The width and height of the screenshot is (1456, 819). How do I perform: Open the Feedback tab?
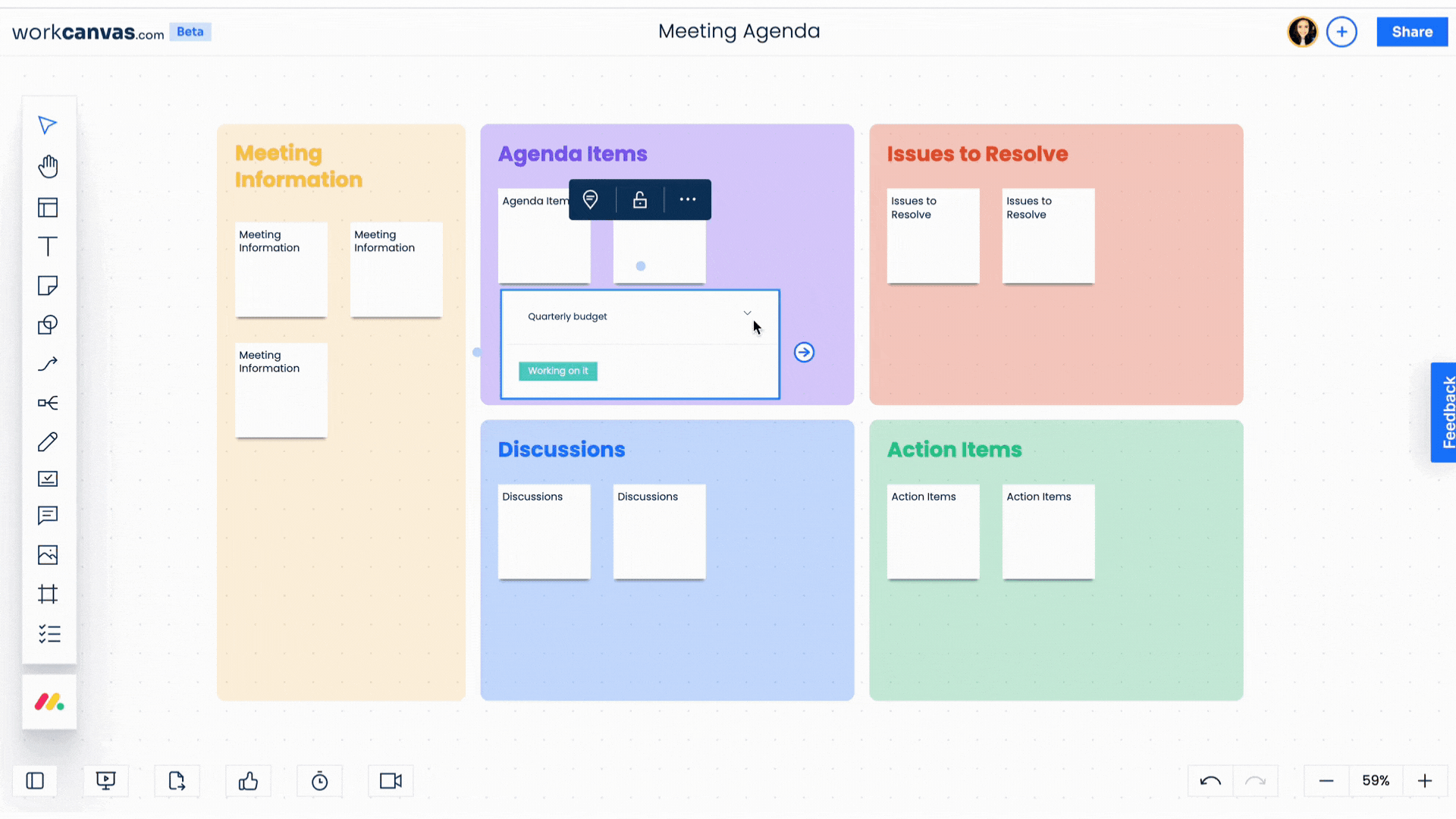pyautogui.click(x=1445, y=413)
